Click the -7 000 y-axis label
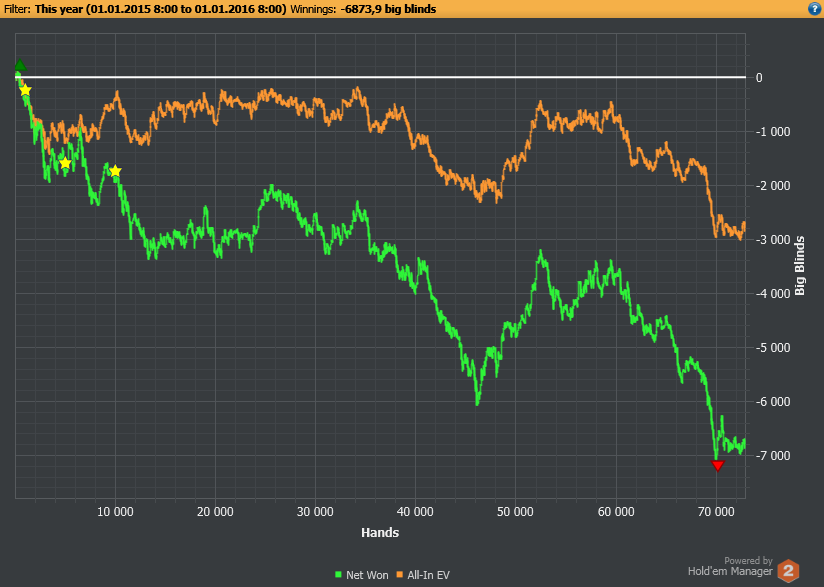 pyautogui.click(x=773, y=456)
